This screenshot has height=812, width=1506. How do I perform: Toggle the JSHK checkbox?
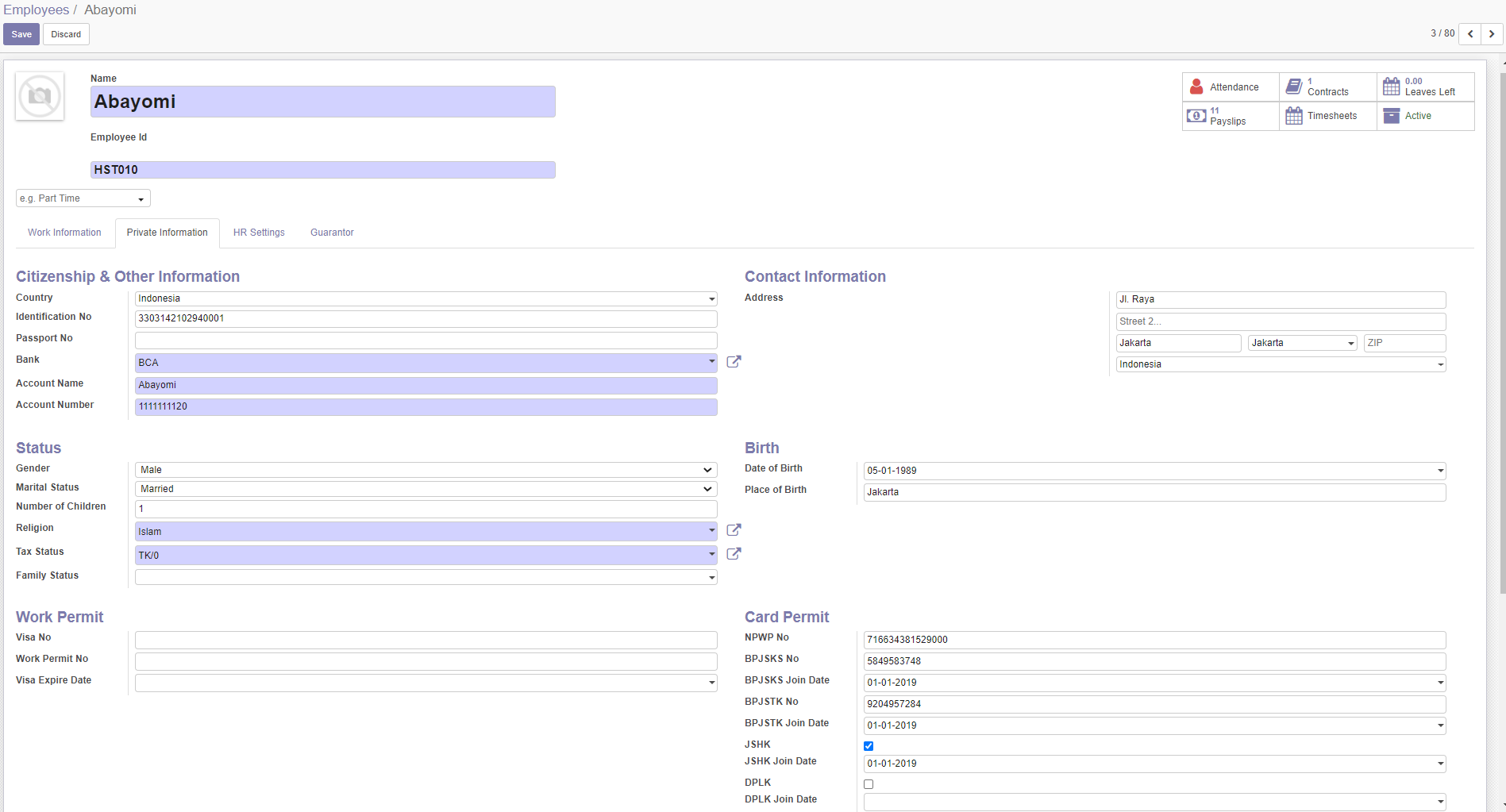click(869, 746)
